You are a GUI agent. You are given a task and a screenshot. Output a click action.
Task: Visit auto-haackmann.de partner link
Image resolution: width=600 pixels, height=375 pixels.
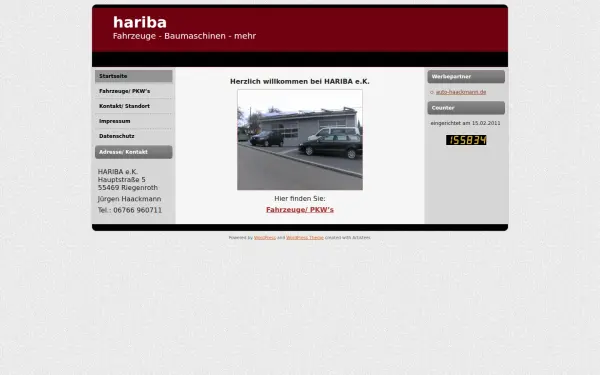click(461, 92)
